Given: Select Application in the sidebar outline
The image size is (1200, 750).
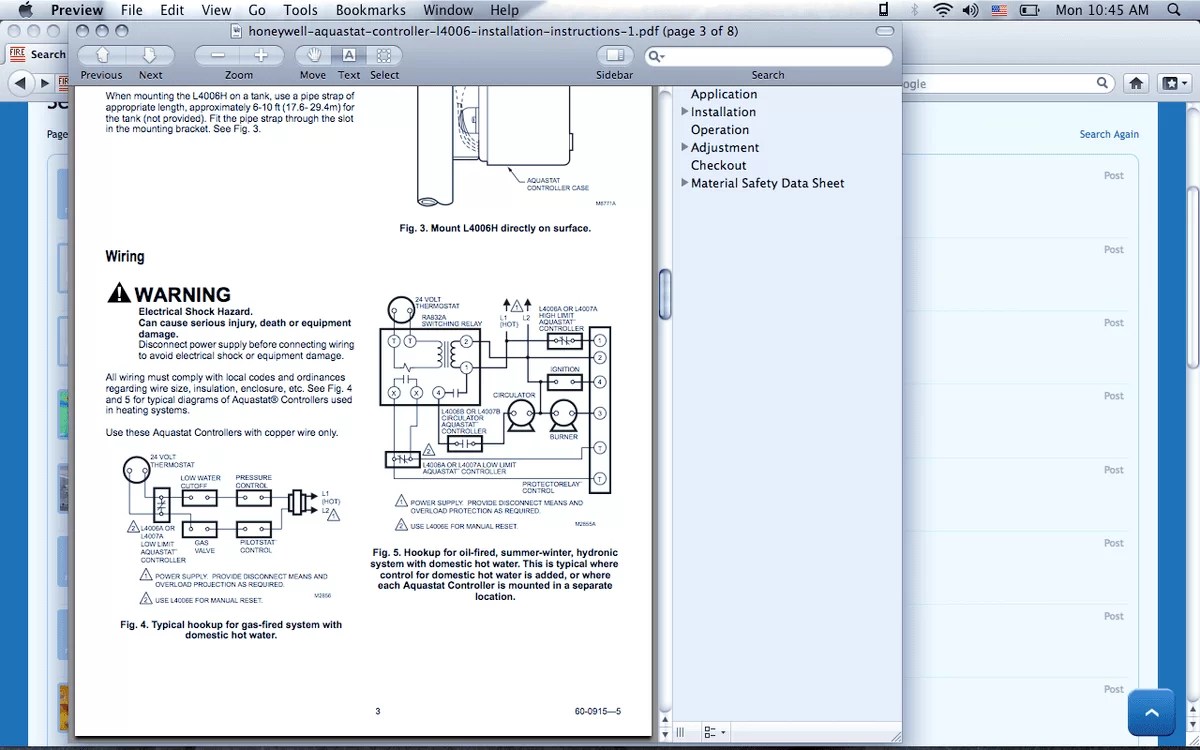Looking at the screenshot, I should (x=724, y=94).
